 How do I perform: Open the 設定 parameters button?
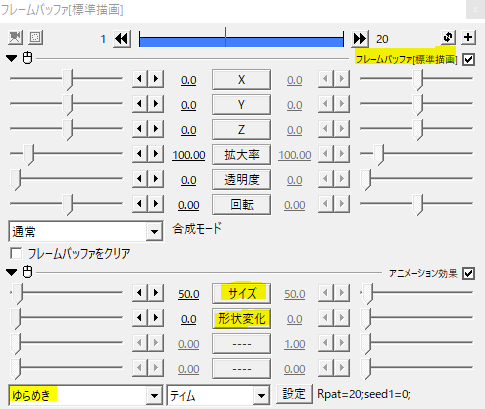[x=294, y=394]
